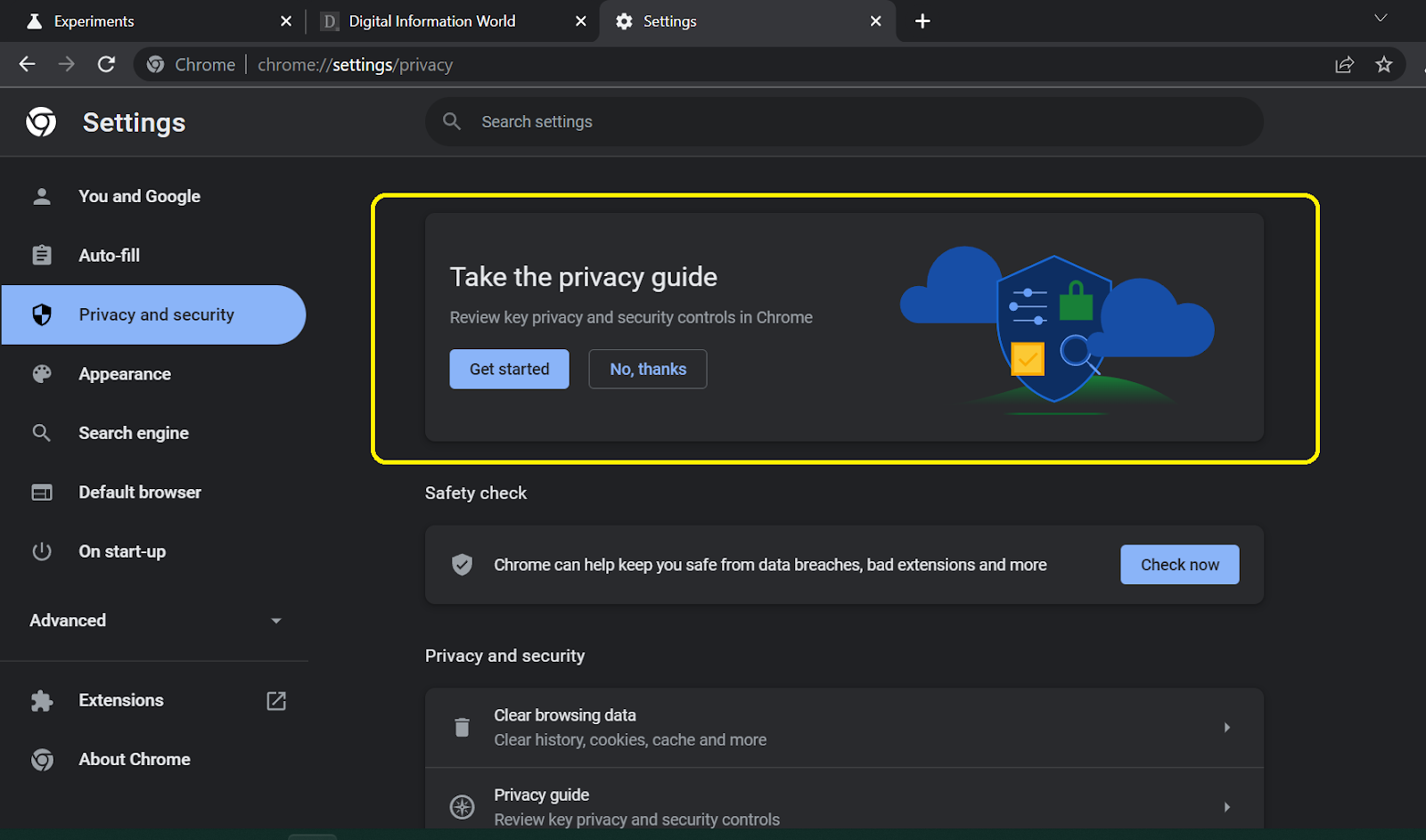
Task: Click the Safety check shield checkmark icon
Action: pos(462,565)
